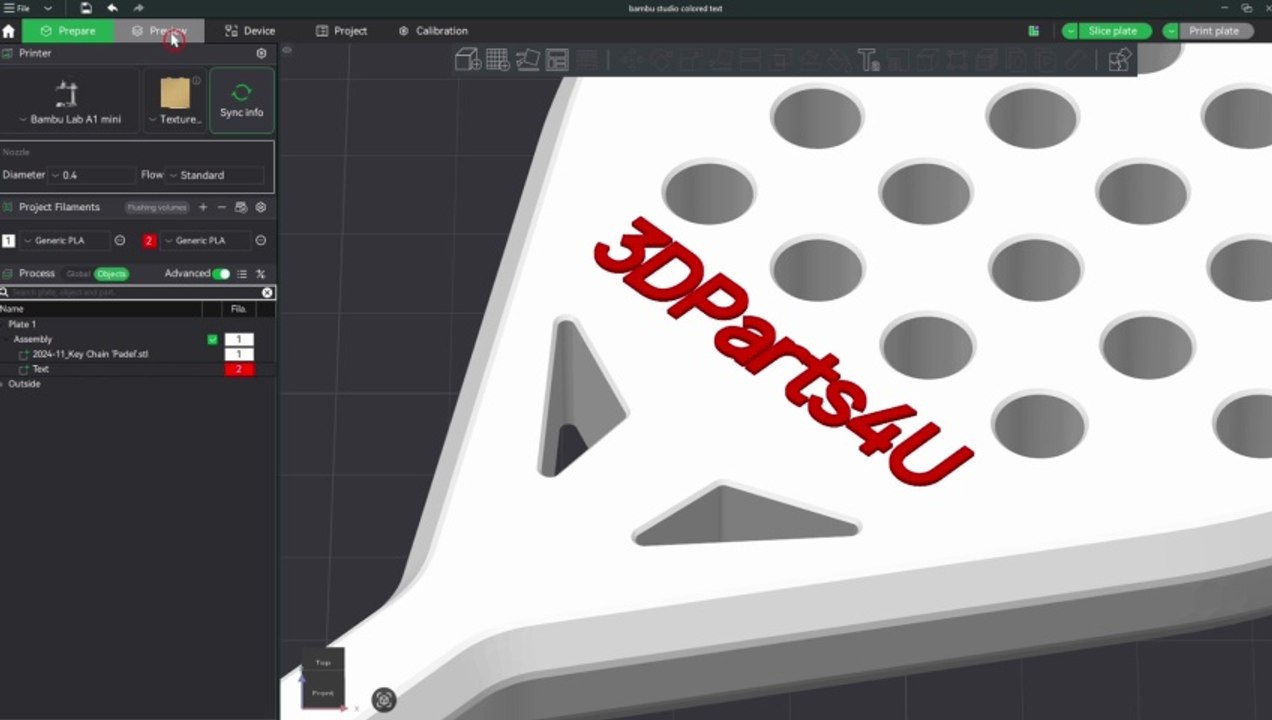Click the Add model cube icon

click(x=468, y=60)
